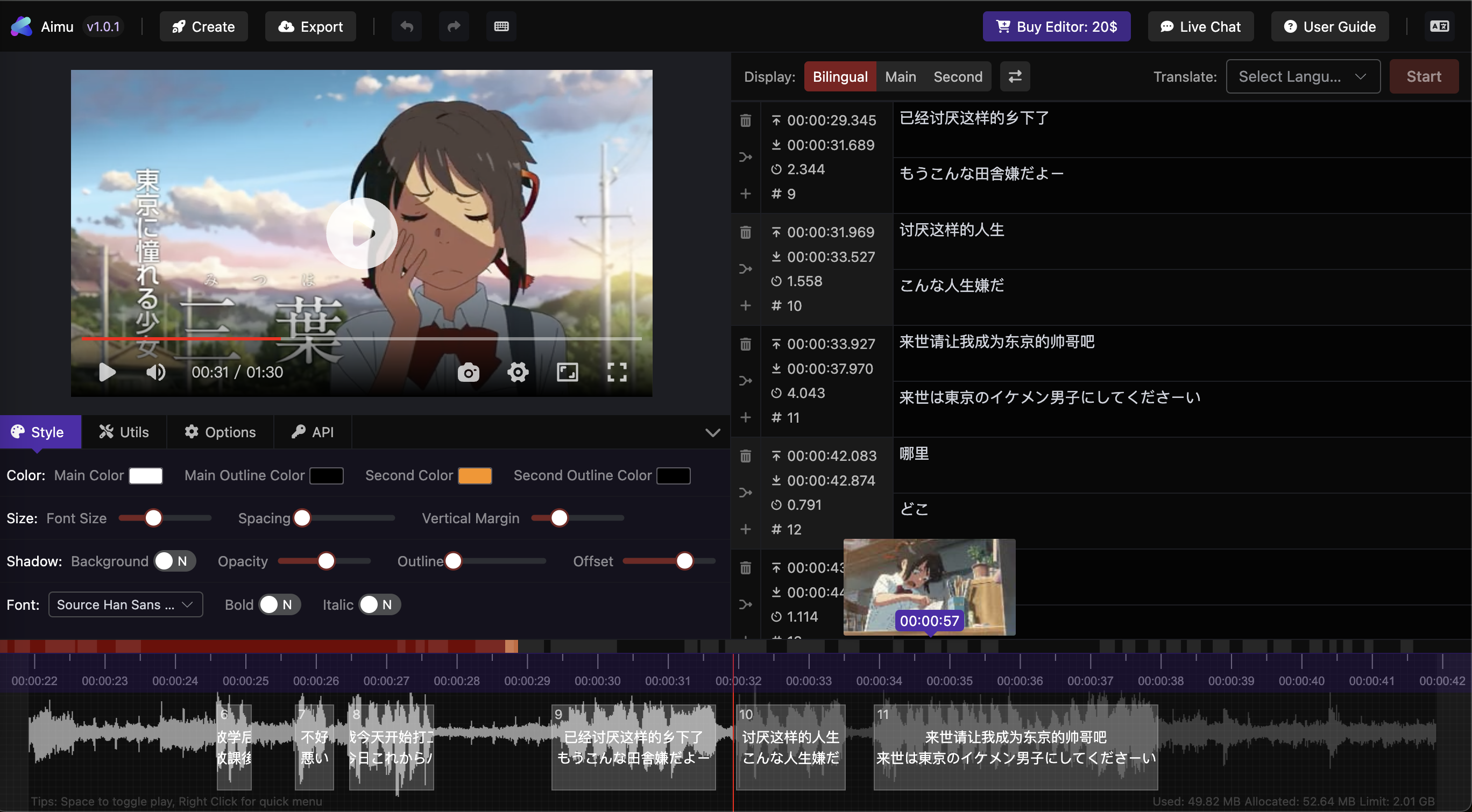1472x812 pixels.
Task: Open the Select Language dropdown
Action: coord(1303,76)
